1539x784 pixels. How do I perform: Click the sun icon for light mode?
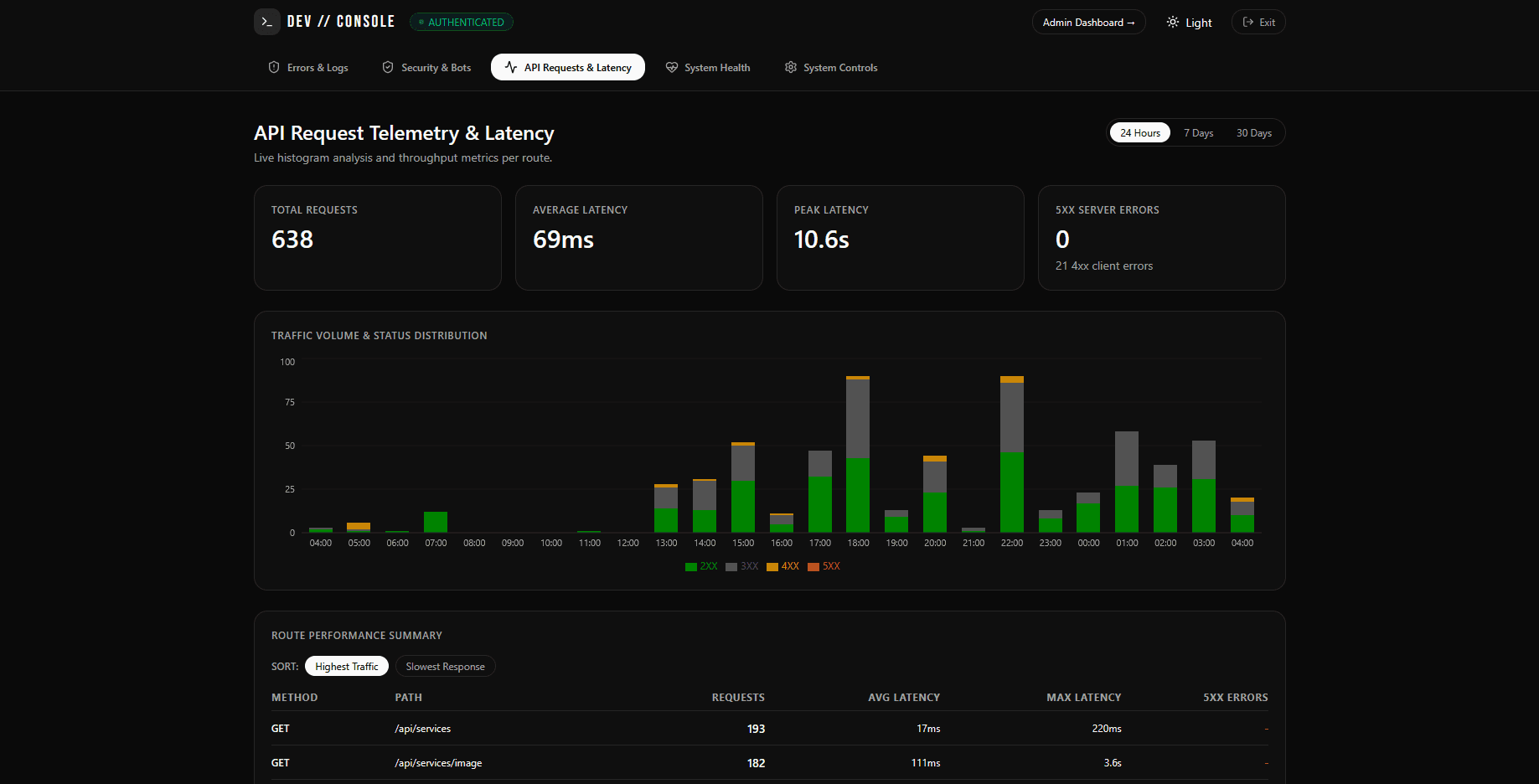[x=1173, y=22]
